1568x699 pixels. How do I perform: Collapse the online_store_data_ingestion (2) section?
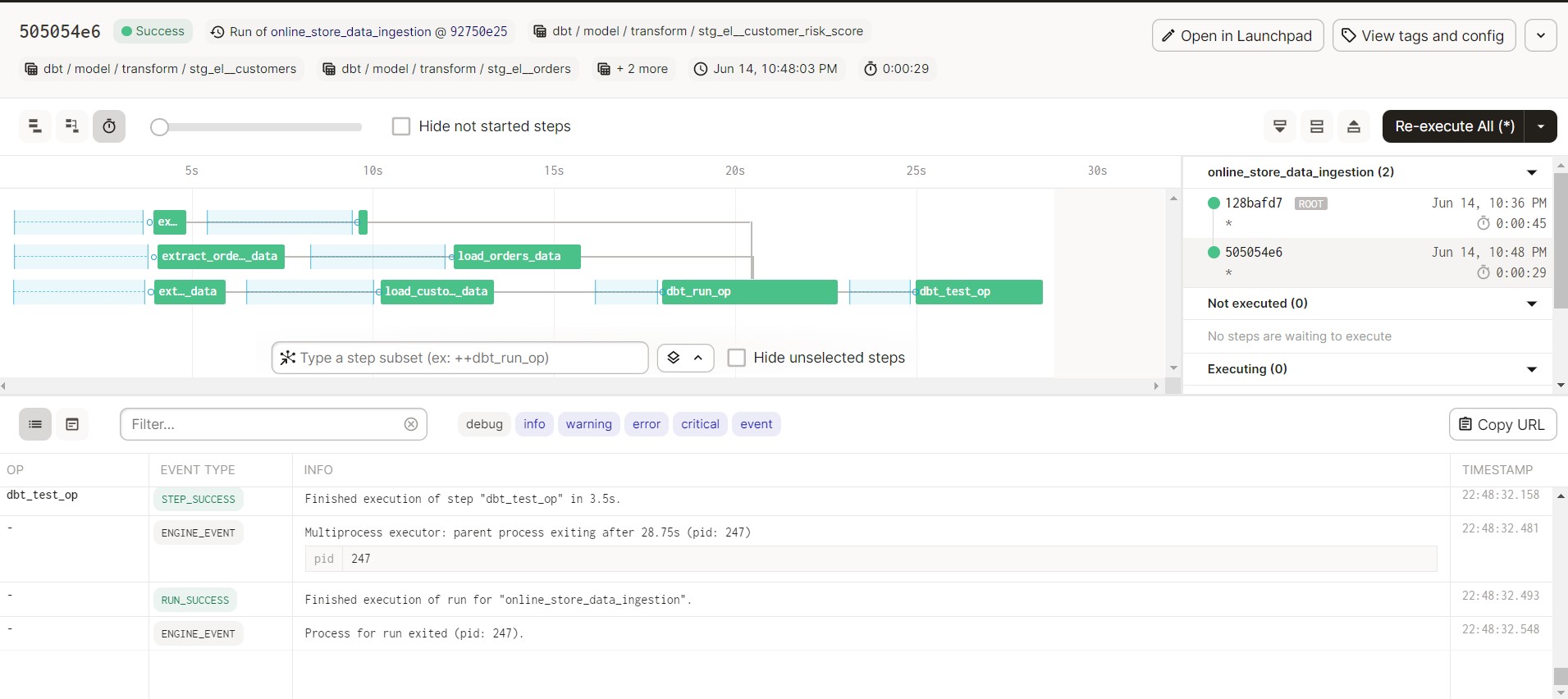pos(1531,172)
